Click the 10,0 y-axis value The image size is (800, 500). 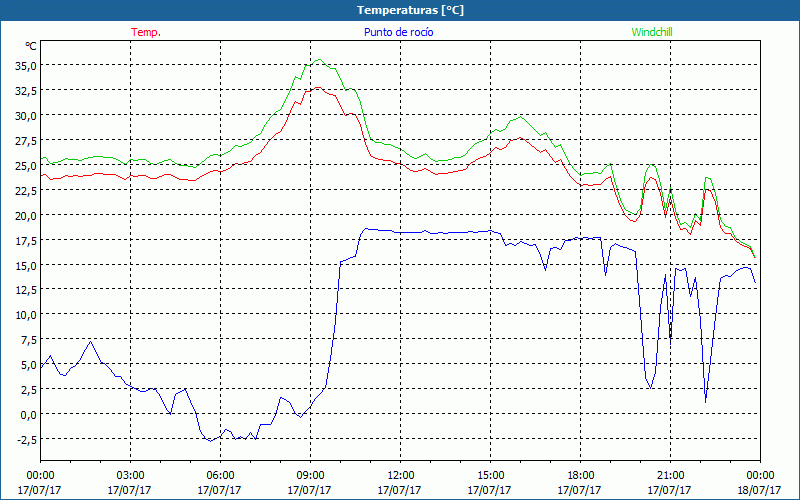tap(25, 315)
